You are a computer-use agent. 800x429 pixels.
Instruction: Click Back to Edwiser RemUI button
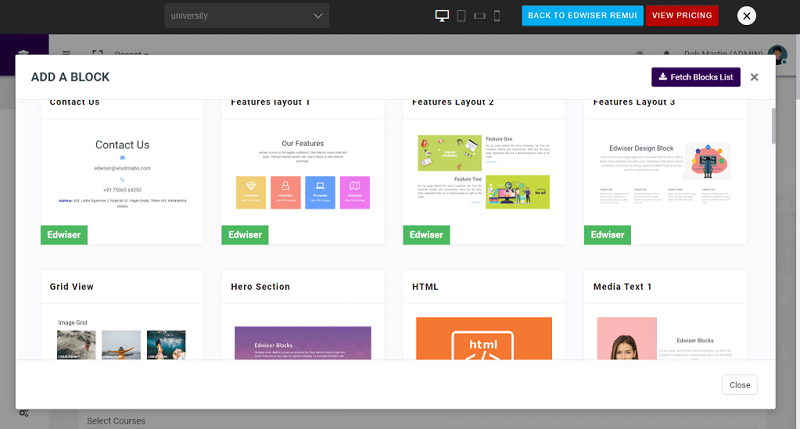coord(582,15)
